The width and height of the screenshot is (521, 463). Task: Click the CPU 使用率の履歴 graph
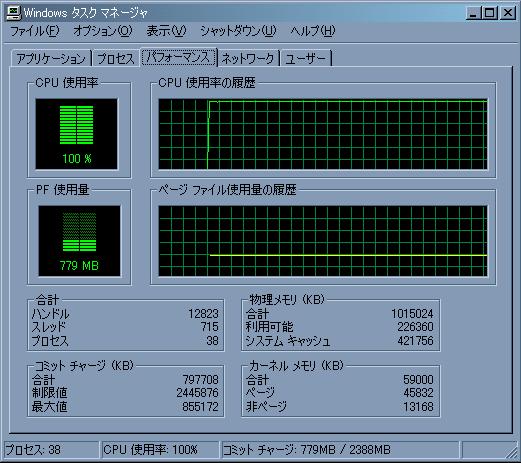click(323, 134)
